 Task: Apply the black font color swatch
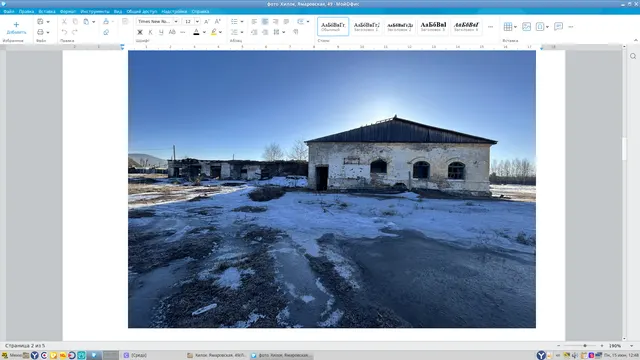click(x=196, y=32)
